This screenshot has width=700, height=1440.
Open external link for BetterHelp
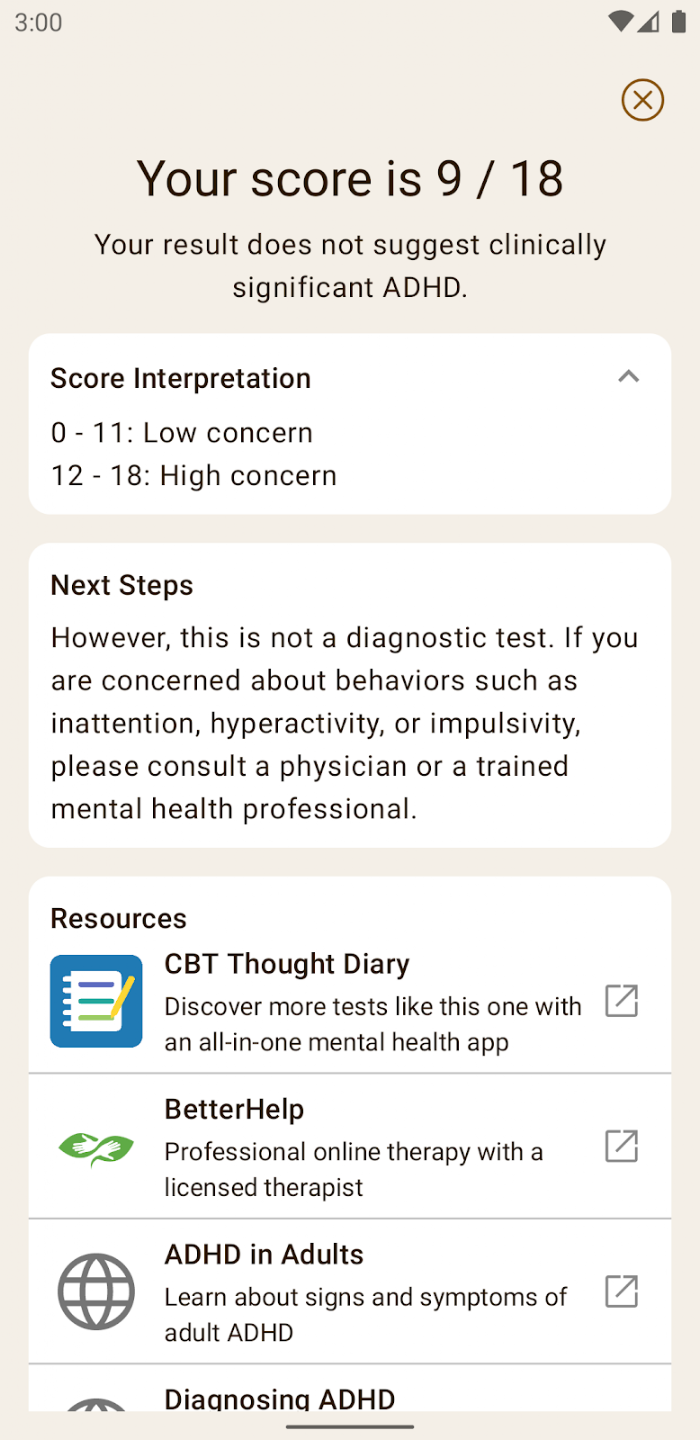pyautogui.click(x=621, y=1146)
